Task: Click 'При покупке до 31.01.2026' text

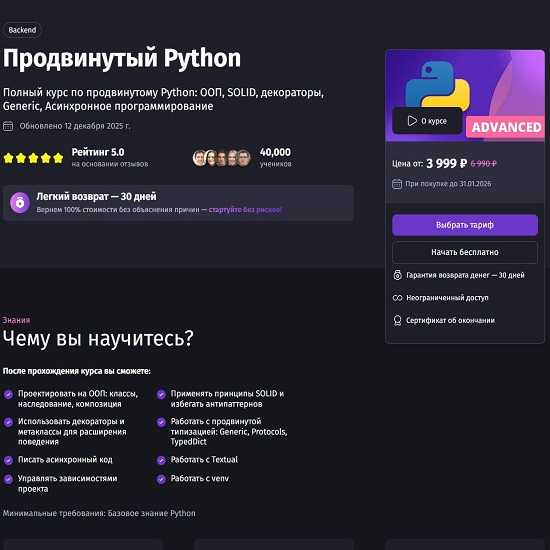Action: (448, 184)
